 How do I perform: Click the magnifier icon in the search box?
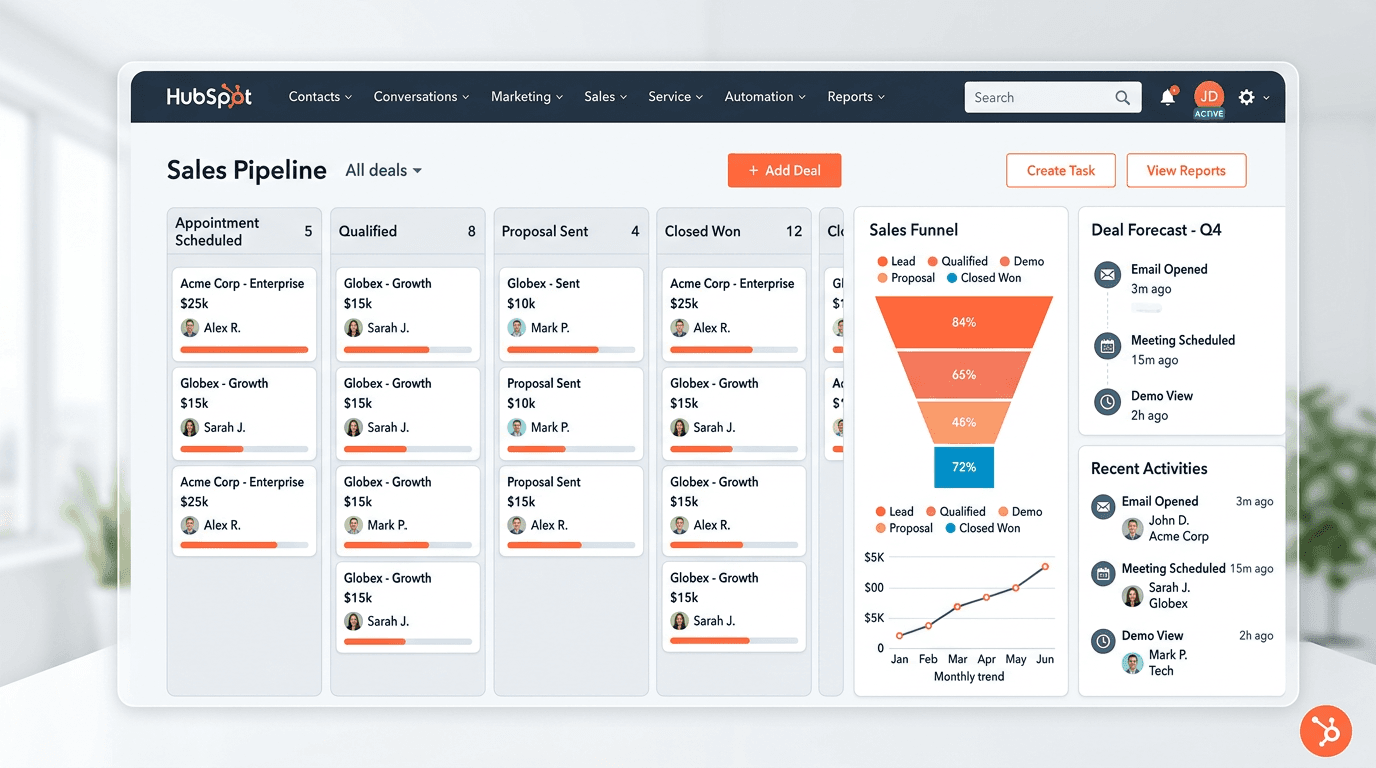pyautogui.click(x=1123, y=98)
